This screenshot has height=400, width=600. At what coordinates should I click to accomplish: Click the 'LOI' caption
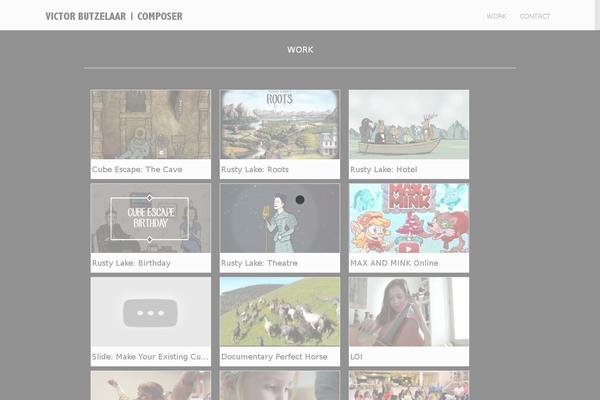click(x=356, y=356)
